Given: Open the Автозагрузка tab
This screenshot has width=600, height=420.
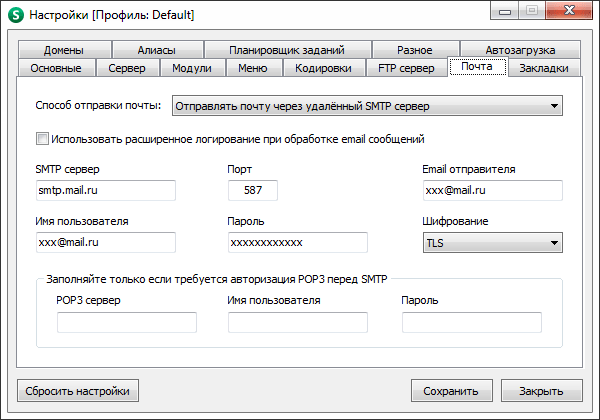Looking at the screenshot, I should coord(519,50).
